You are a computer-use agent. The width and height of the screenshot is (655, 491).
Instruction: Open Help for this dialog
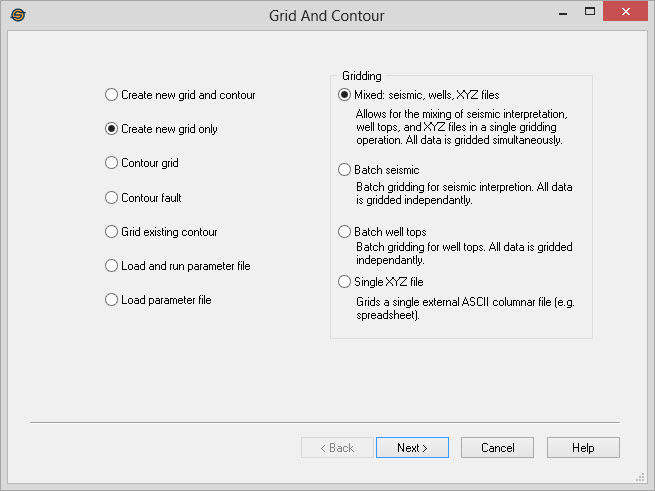pos(583,448)
